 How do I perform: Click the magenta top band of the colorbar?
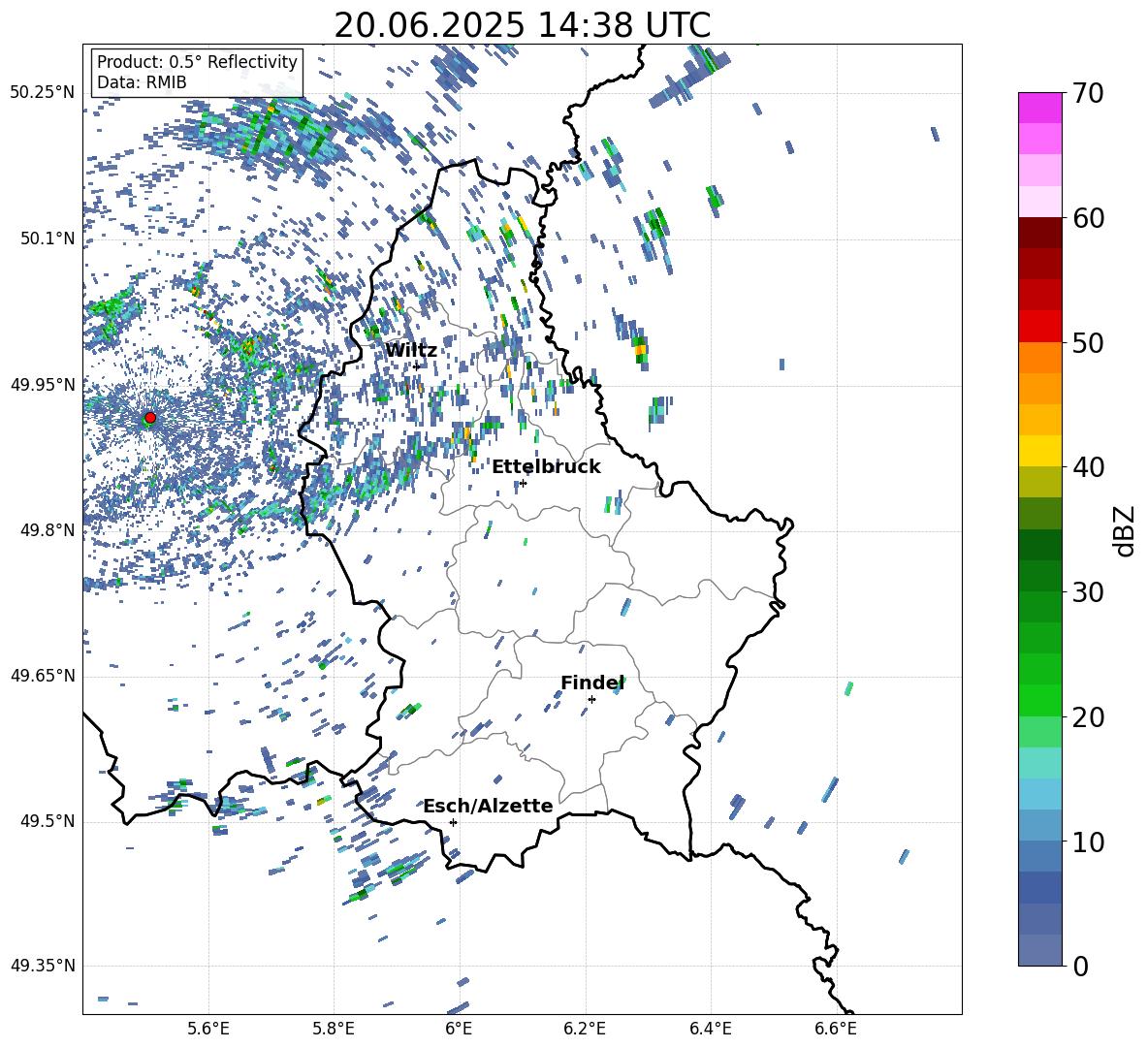click(1040, 108)
